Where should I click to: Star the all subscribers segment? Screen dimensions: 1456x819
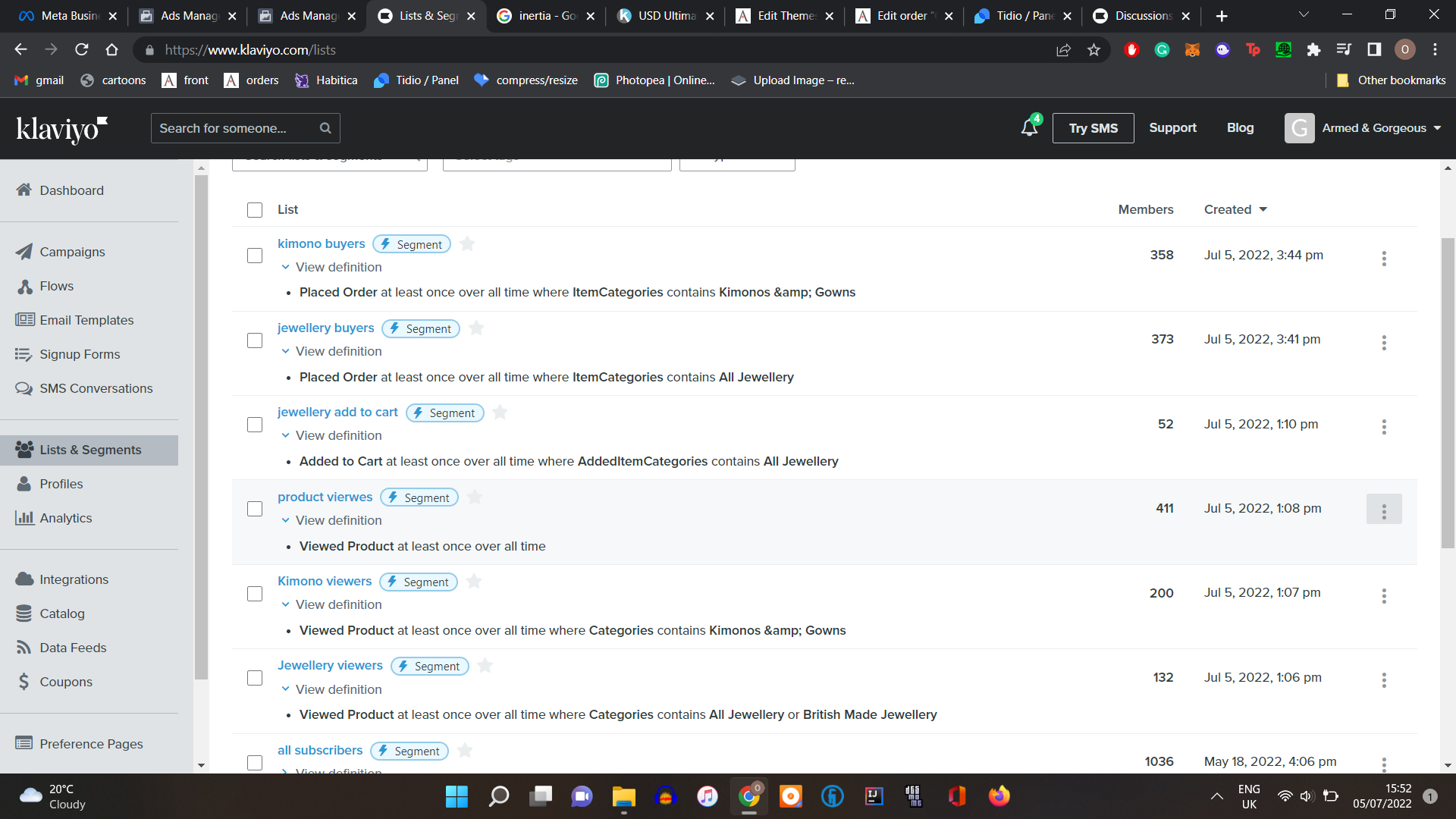pos(465,751)
